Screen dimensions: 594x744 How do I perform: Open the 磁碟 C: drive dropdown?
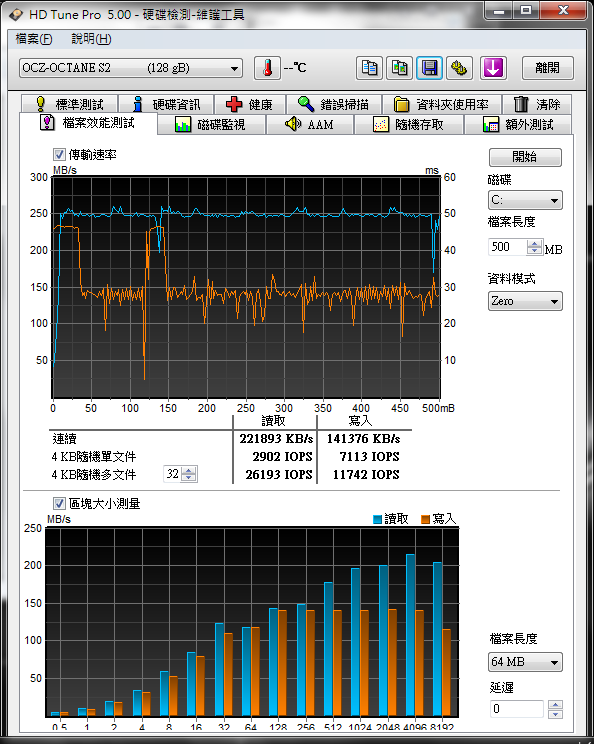point(525,200)
